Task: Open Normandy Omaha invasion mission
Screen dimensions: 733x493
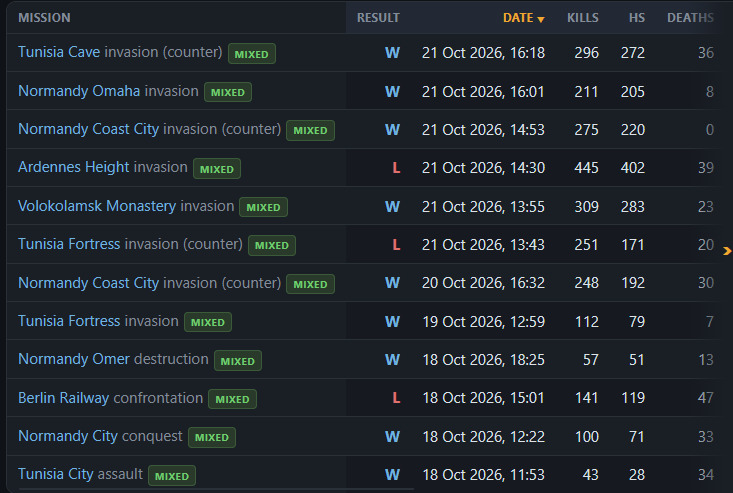Action: coord(108,91)
